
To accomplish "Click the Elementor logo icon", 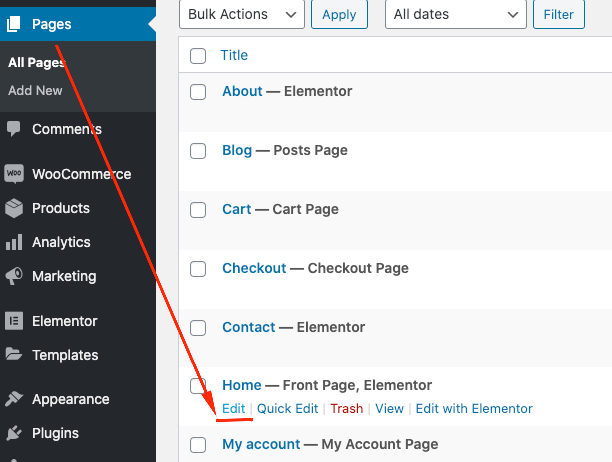I will pyautogui.click(x=14, y=321).
